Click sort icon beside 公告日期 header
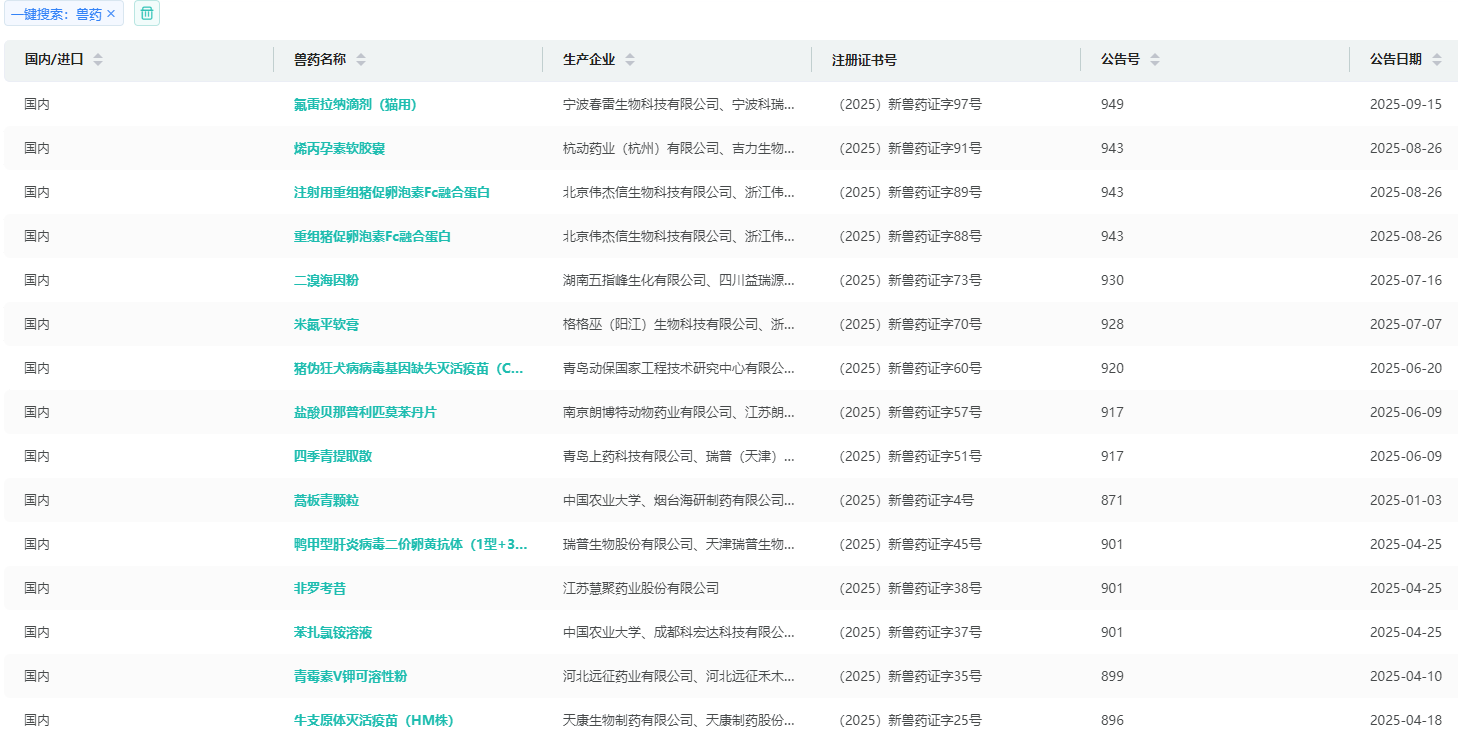Viewport: 1458px width, 736px height. click(1437, 60)
